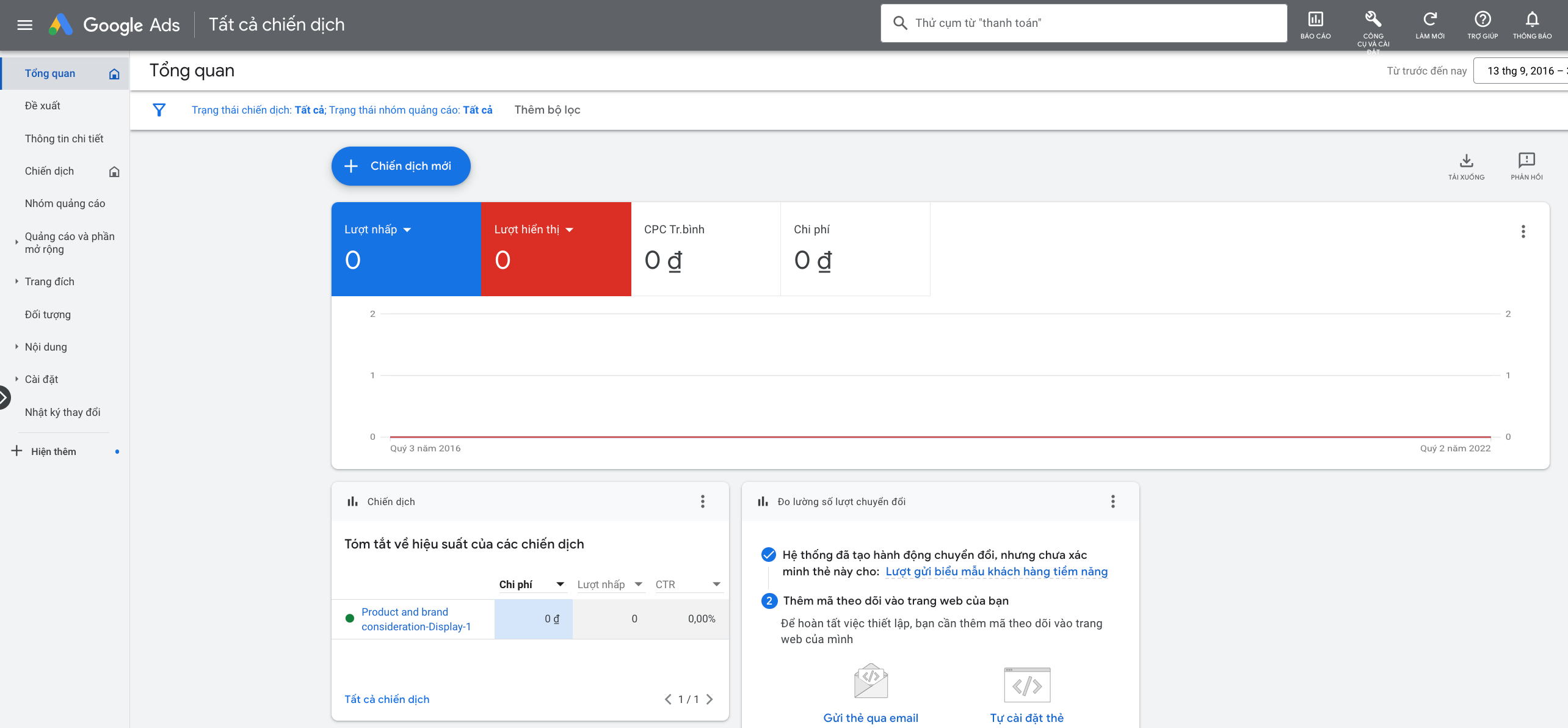The width and height of the screenshot is (1568, 728).
Task: Open the hamburger main menu
Action: (x=24, y=25)
